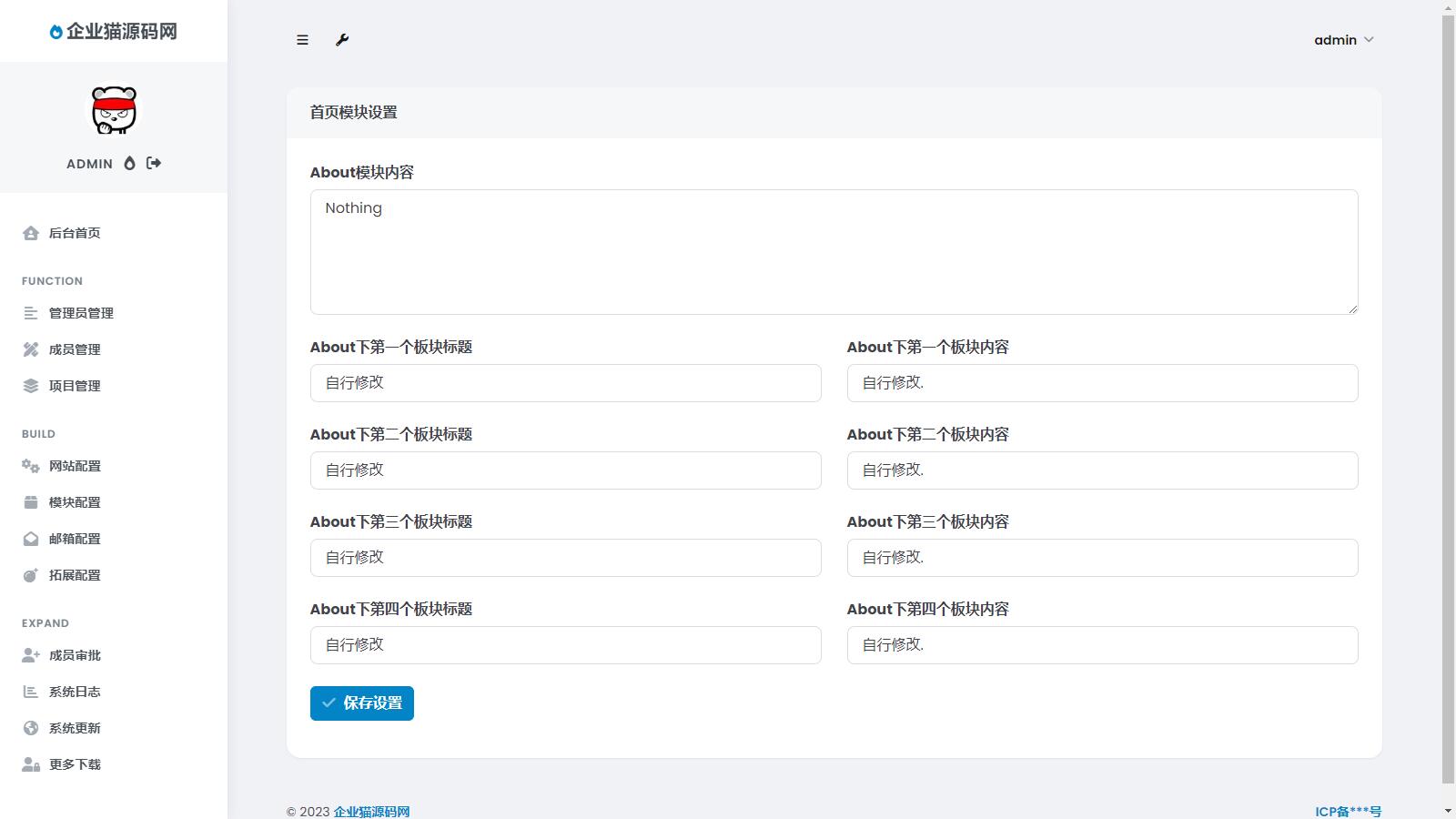Click the panda avatar image
The height and width of the screenshot is (819, 1456).
tap(114, 111)
